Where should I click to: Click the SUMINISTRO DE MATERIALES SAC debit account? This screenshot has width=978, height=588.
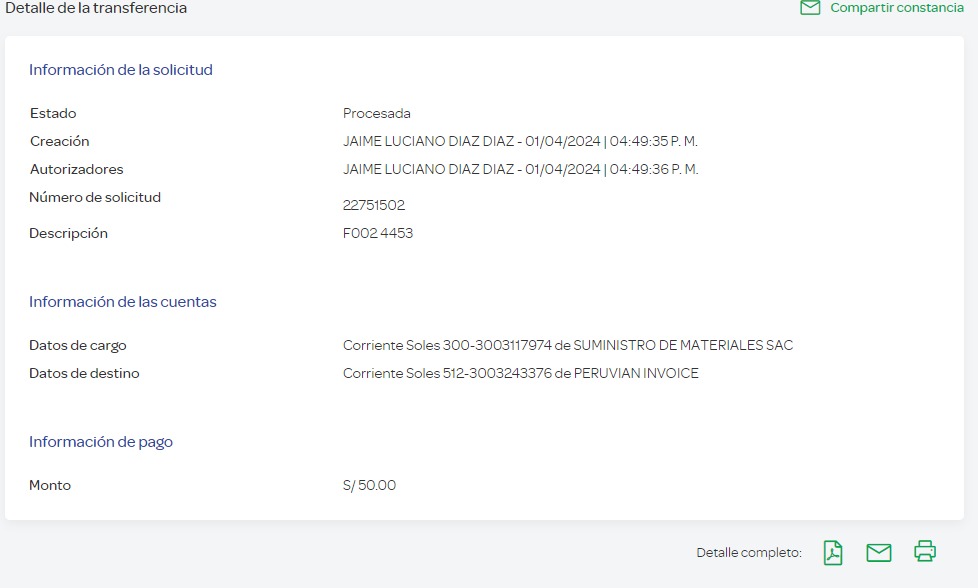click(567, 346)
